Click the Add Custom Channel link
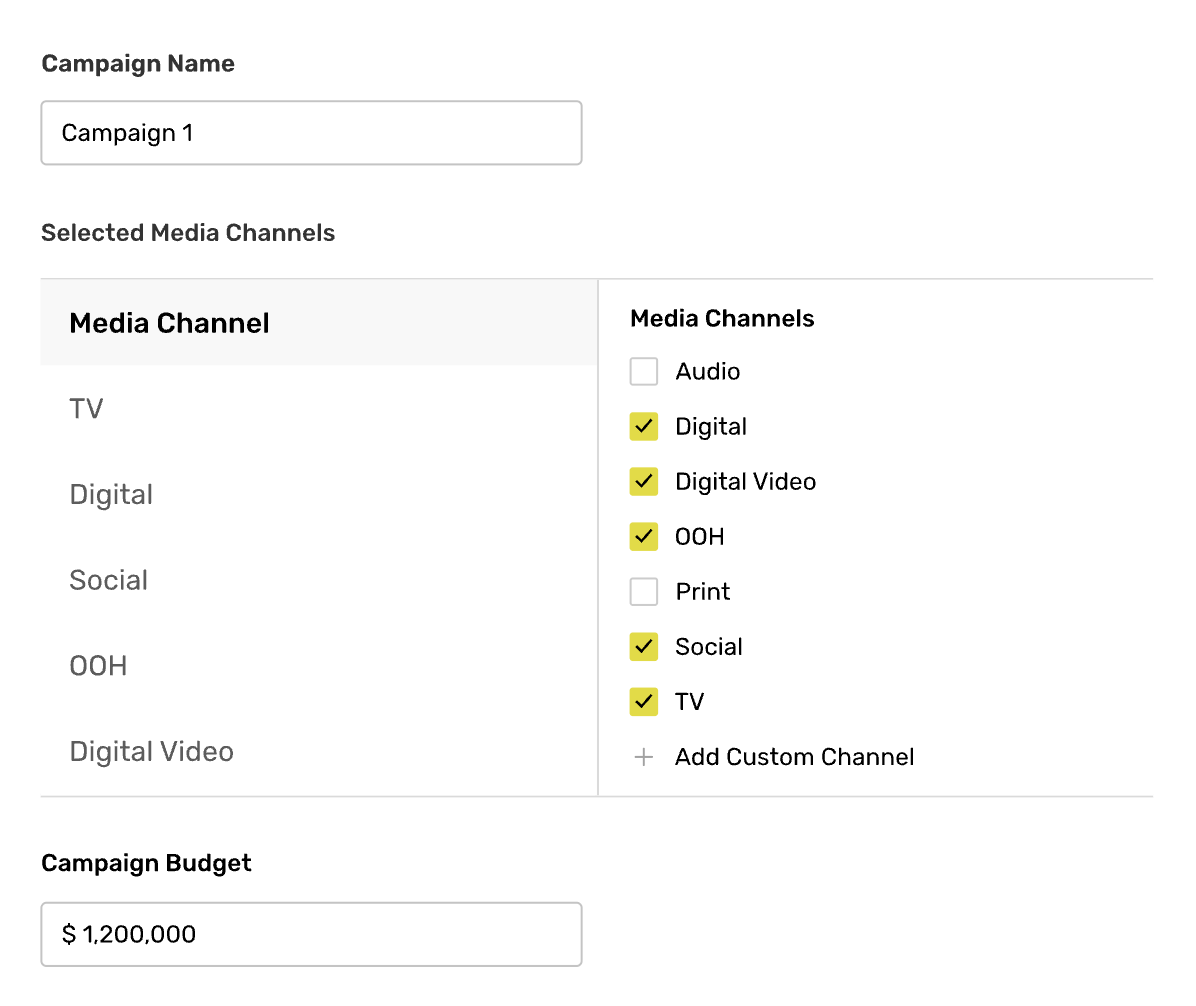1196x1006 pixels. 794,757
